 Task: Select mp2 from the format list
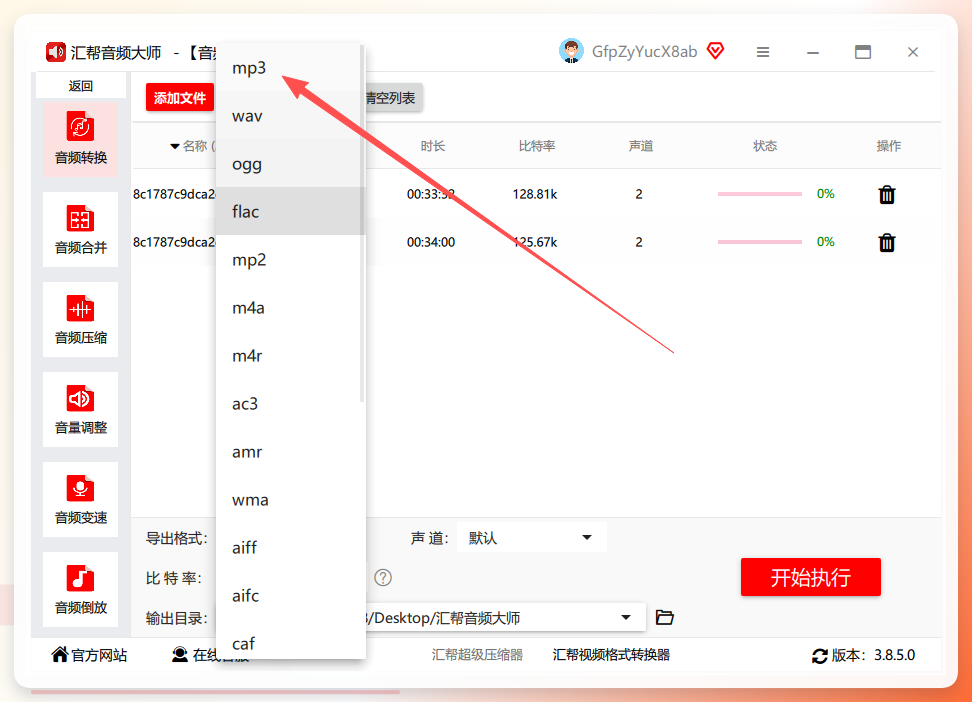pyautogui.click(x=288, y=259)
